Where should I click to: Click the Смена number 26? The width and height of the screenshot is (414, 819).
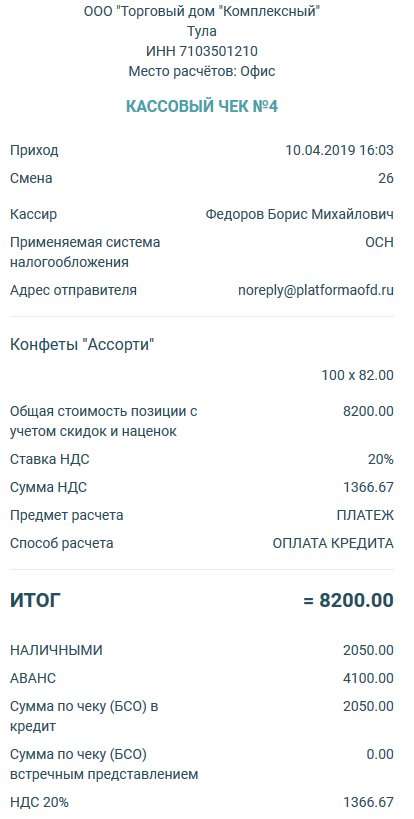(386, 179)
